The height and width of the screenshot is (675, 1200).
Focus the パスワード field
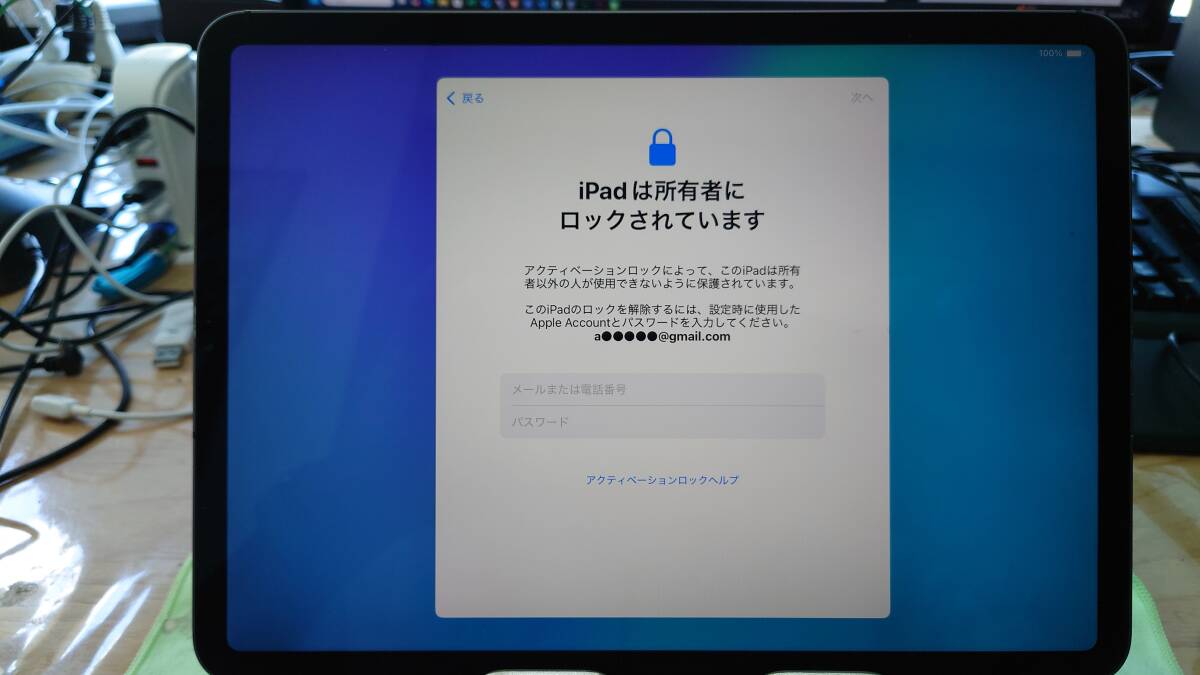(x=662, y=422)
